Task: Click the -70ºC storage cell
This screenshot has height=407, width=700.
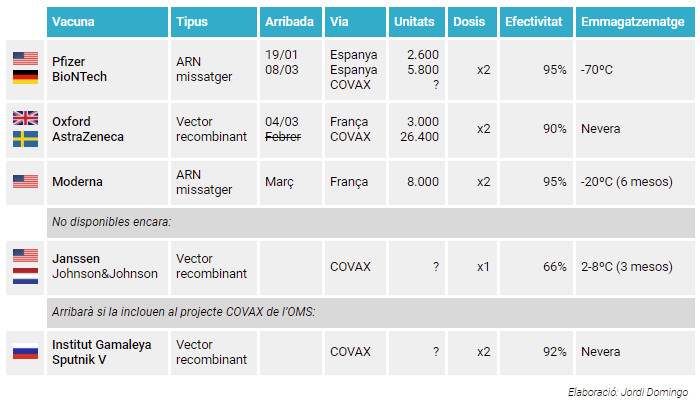Action: tap(635, 70)
